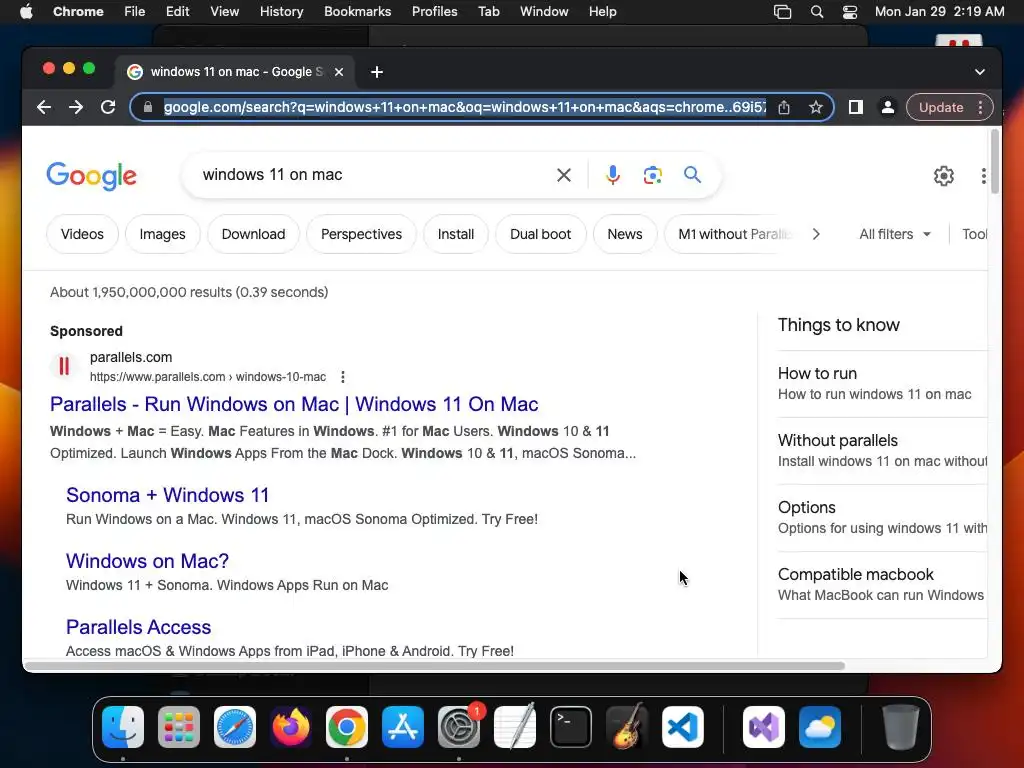Apply the Perspectives filter chip
Image resolution: width=1024 pixels, height=768 pixels.
pyautogui.click(x=361, y=234)
